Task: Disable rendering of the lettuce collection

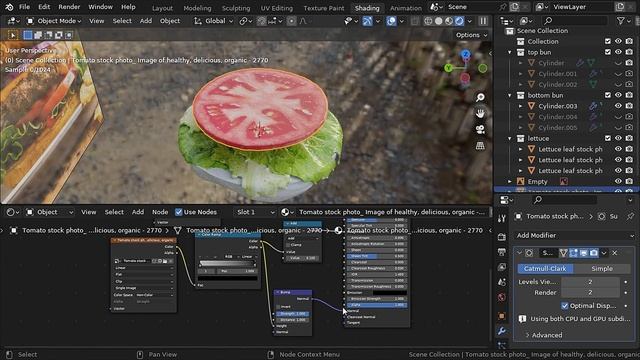Action: coord(629,139)
